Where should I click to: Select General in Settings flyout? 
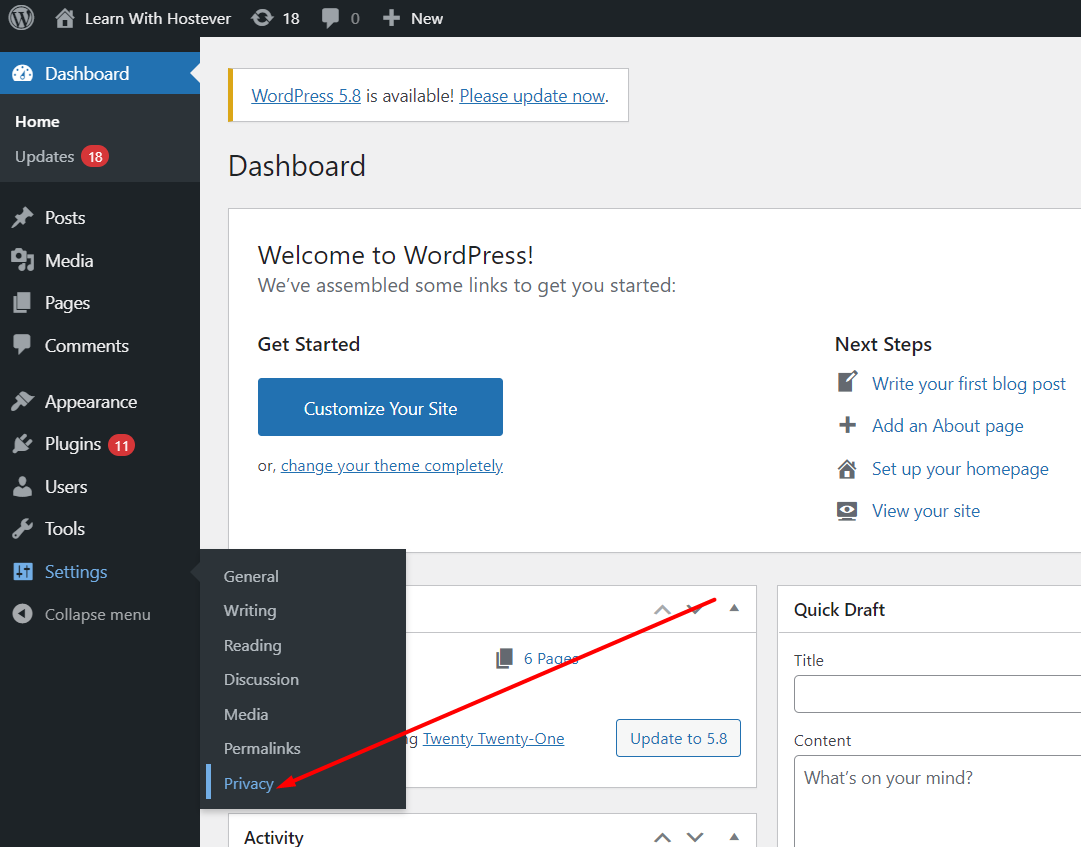point(251,576)
